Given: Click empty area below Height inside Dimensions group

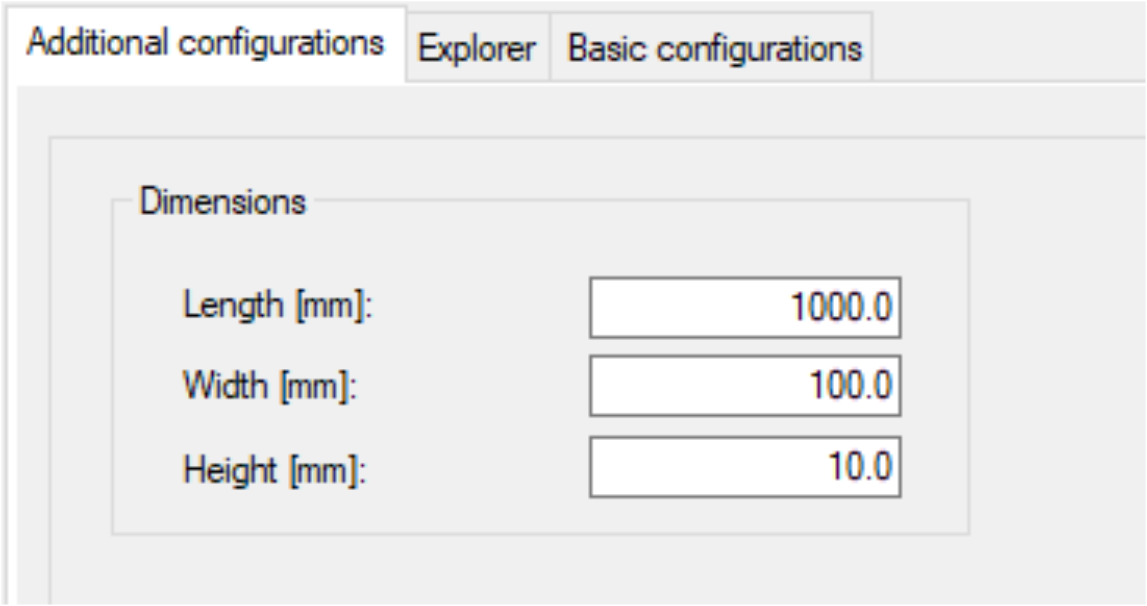Looking at the screenshot, I should [540, 515].
